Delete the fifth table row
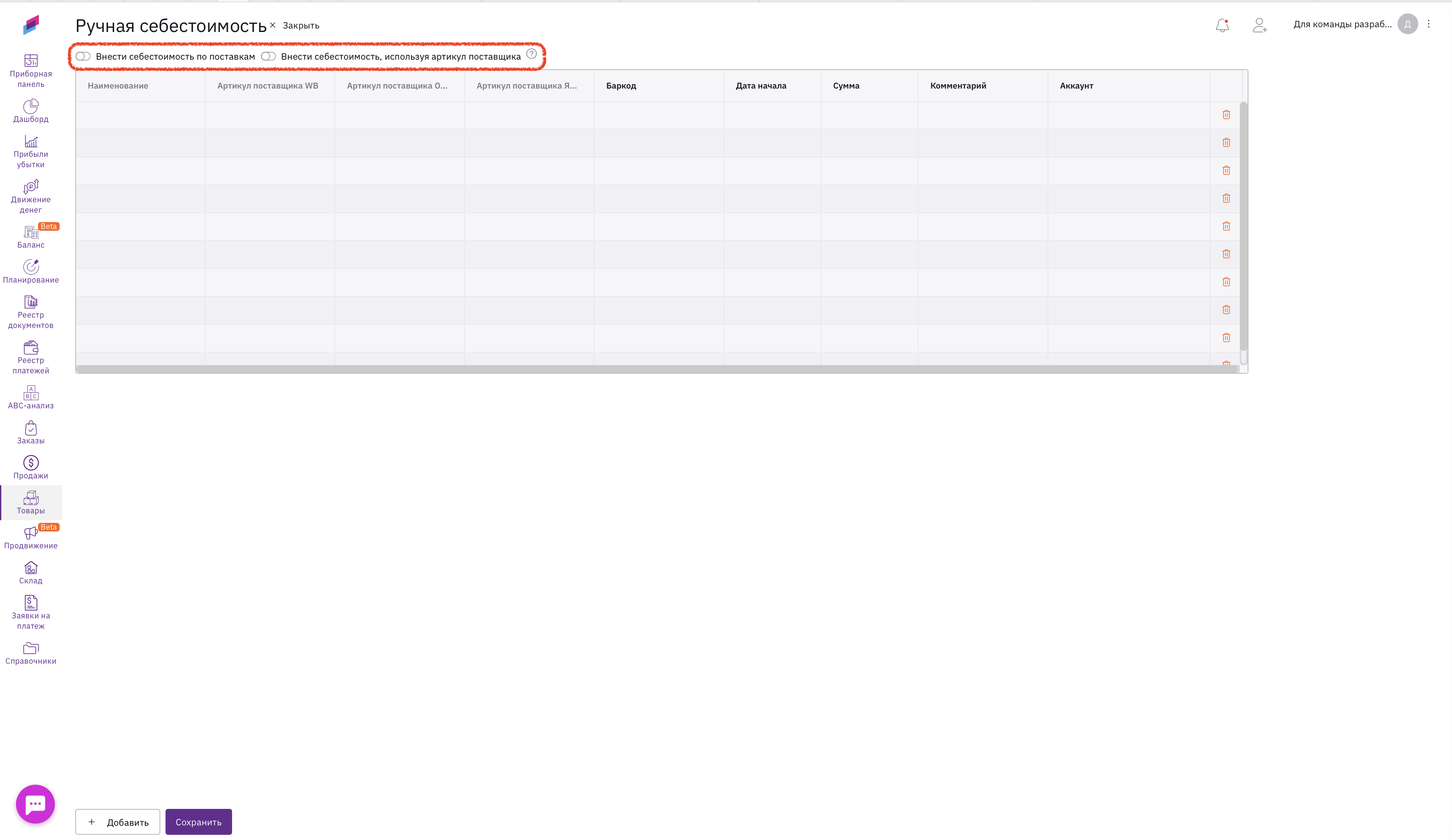Viewport: 1452px width, 840px height. click(1226, 226)
